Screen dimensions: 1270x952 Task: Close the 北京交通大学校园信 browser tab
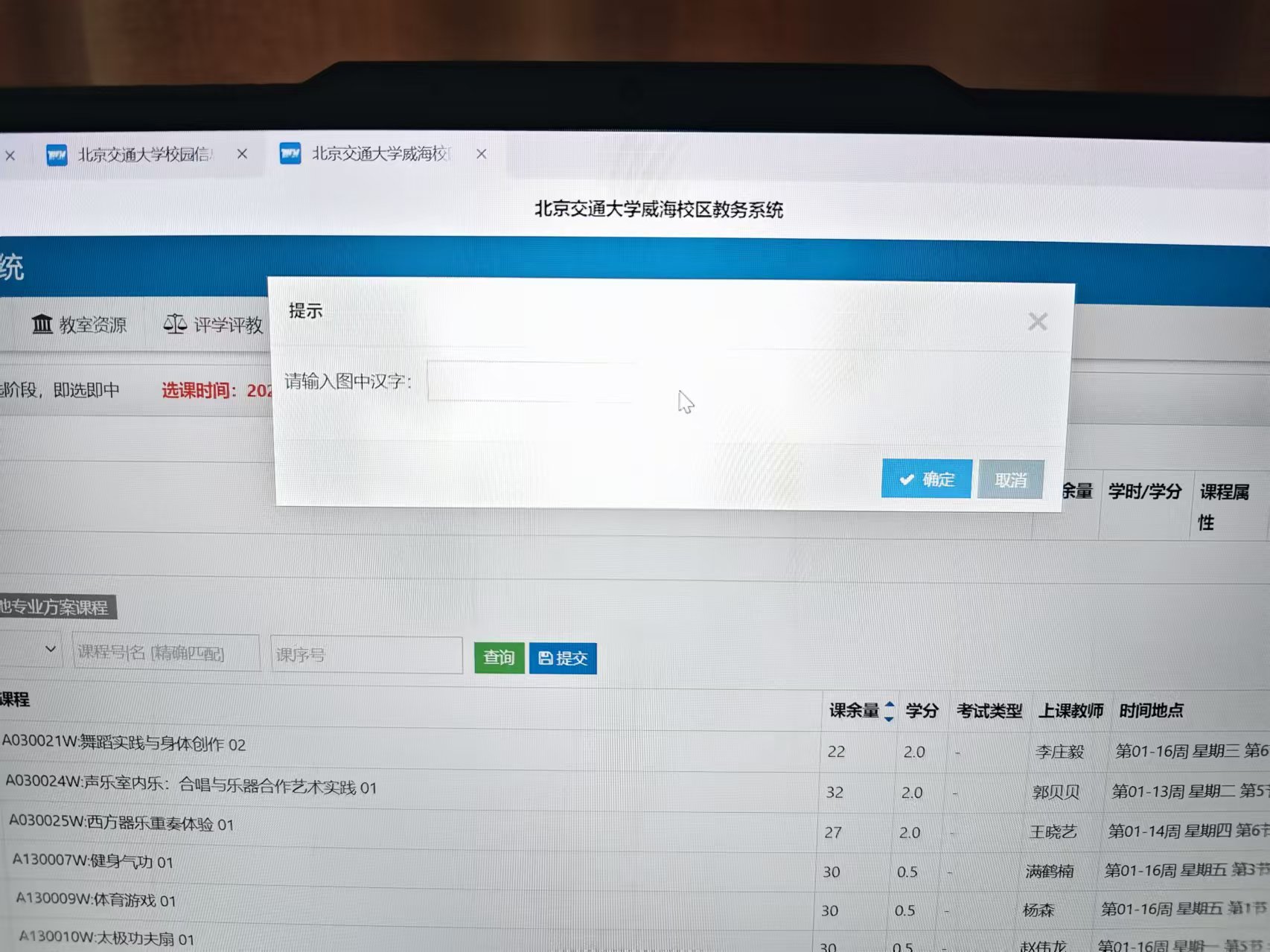click(242, 154)
